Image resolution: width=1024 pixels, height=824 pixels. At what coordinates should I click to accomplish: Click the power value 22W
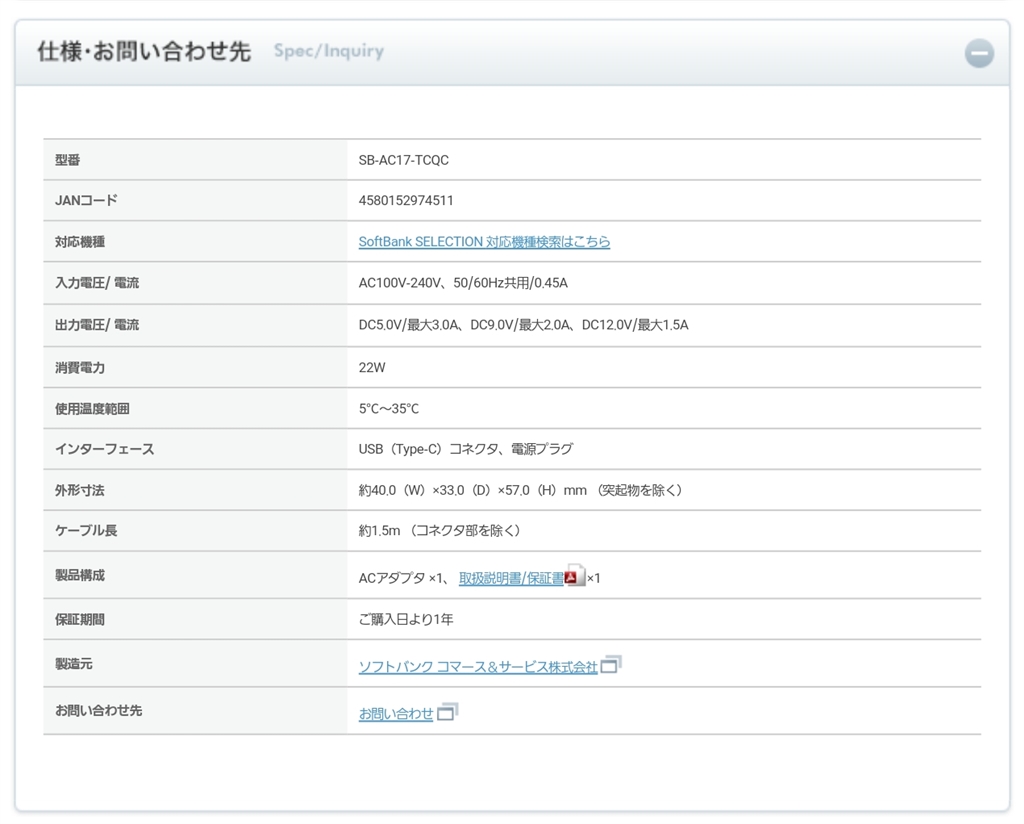372,368
